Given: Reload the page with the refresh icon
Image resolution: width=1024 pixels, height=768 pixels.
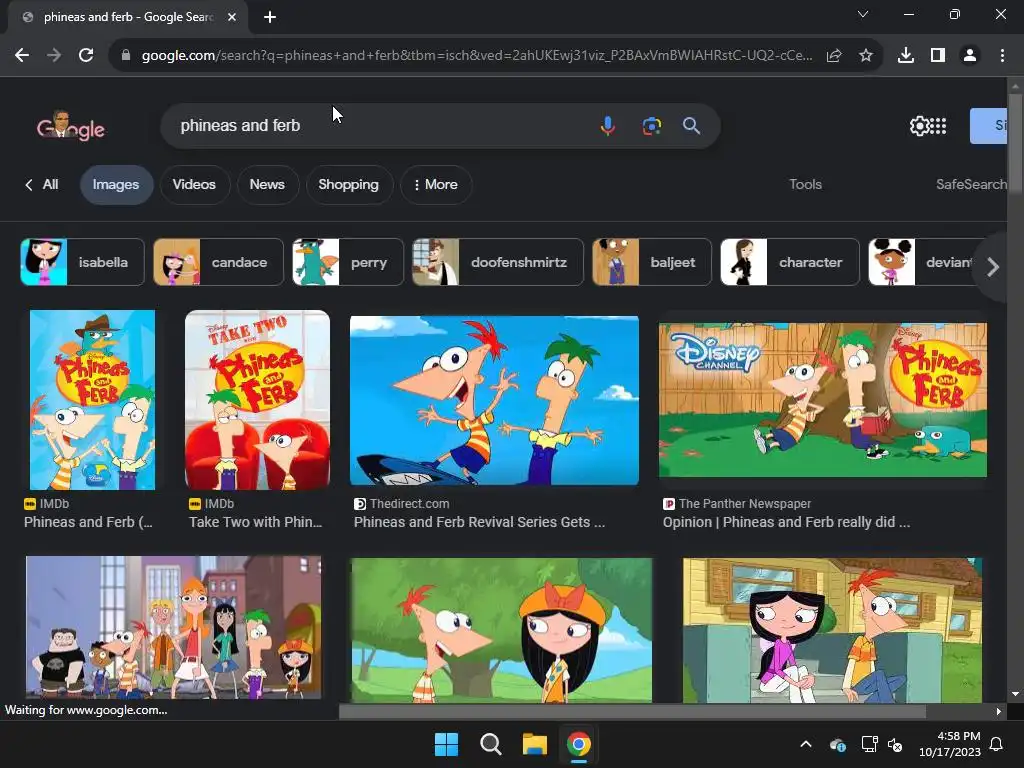Looking at the screenshot, I should tap(86, 56).
